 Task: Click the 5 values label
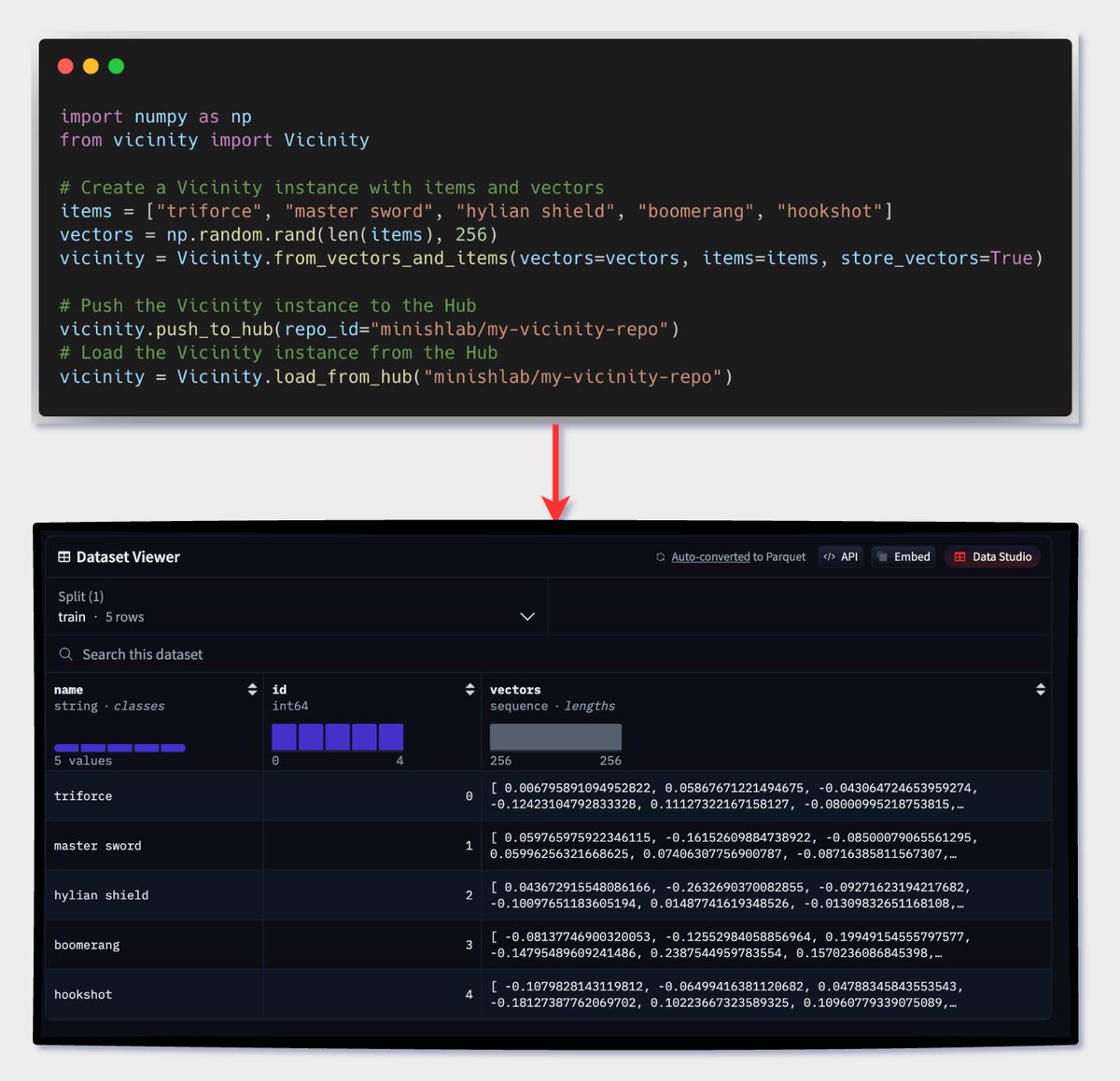point(83,761)
